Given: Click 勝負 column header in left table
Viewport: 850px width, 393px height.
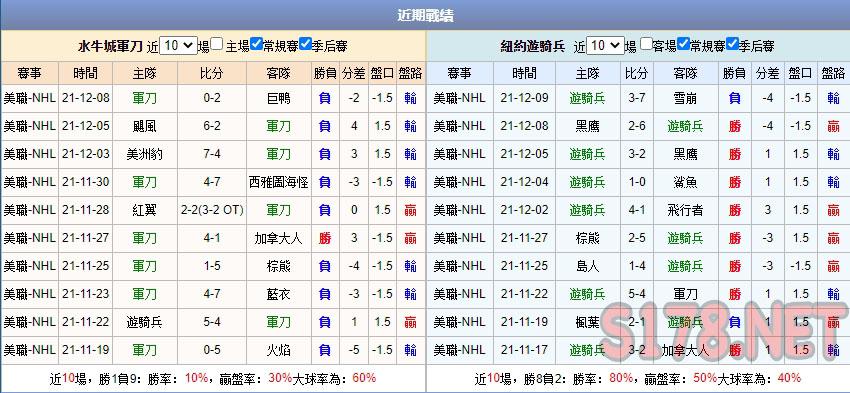Looking at the screenshot, I should click(325, 73).
